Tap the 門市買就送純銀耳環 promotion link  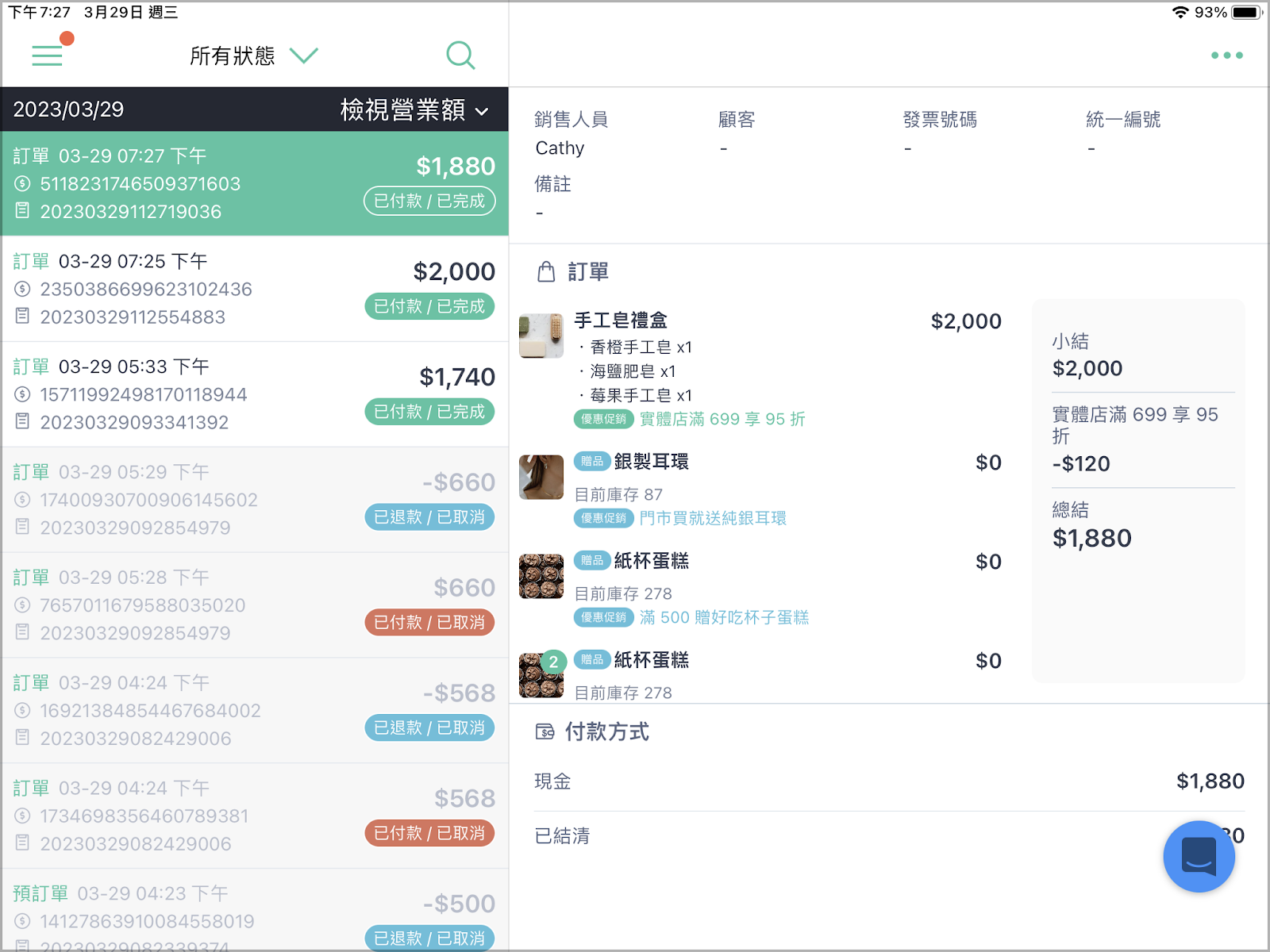coord(713,518)
